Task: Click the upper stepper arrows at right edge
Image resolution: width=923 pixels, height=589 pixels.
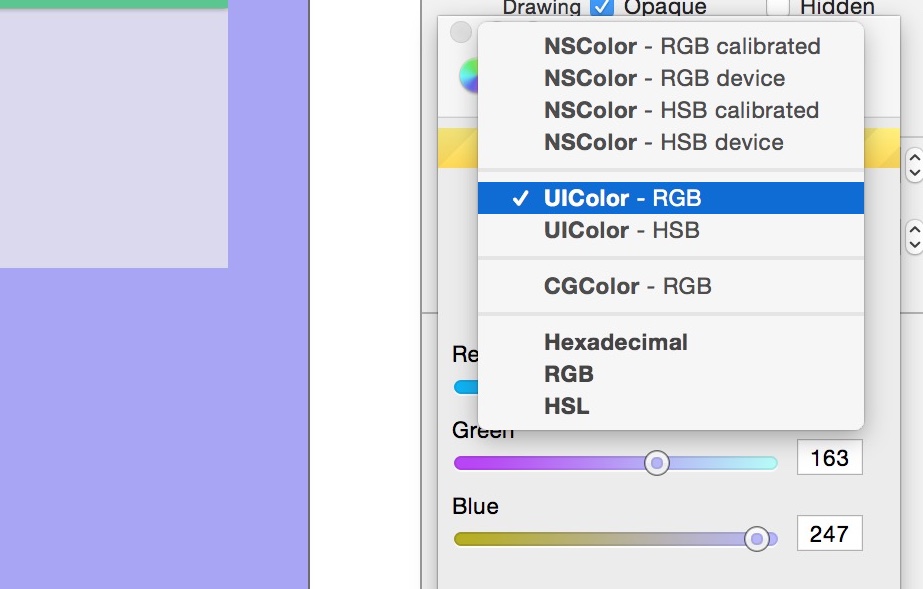Action: [914, 165]
